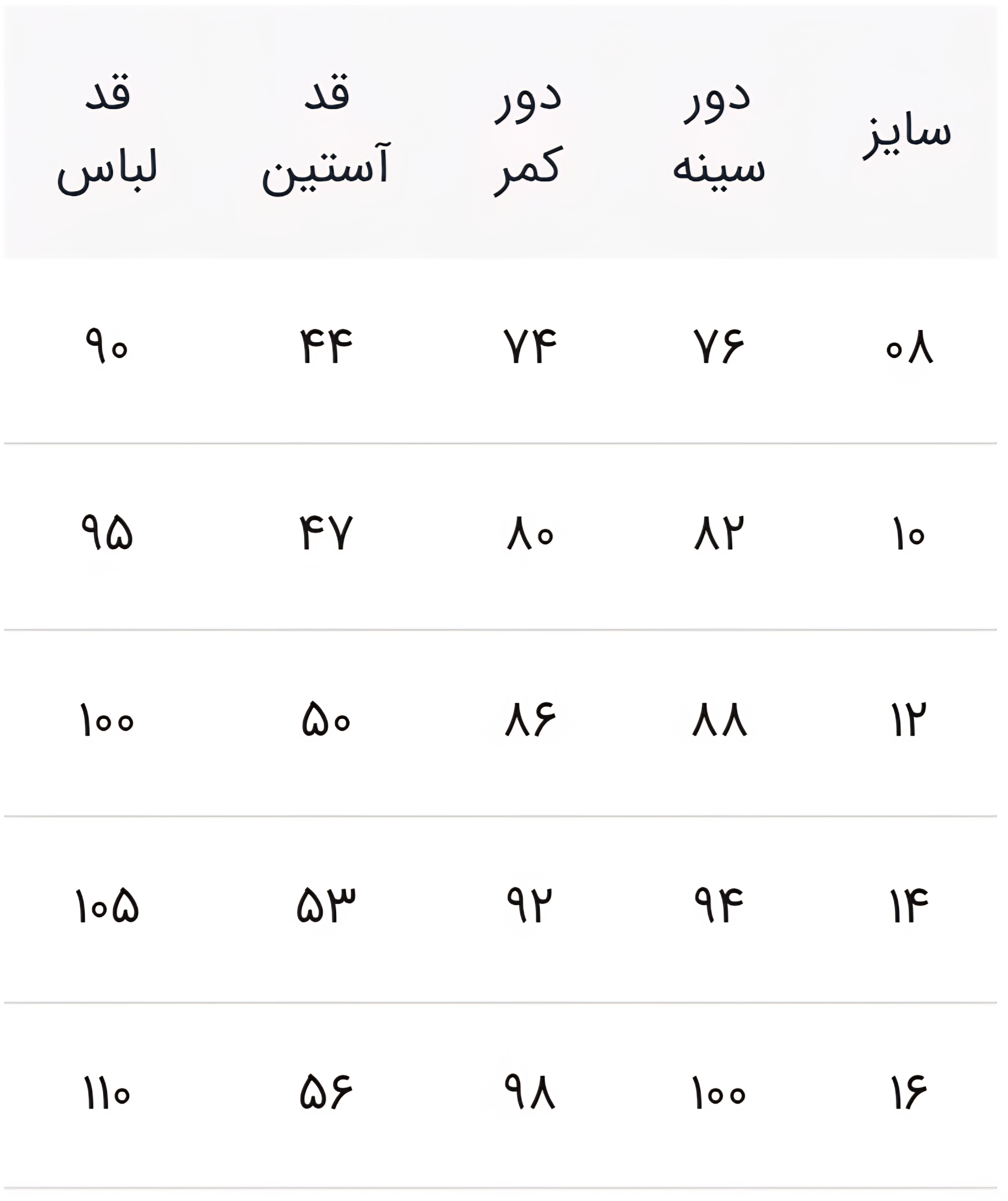1008x1201 pixels.
Task: Click chest value 76 for size 08
Action: click(719, 347)
